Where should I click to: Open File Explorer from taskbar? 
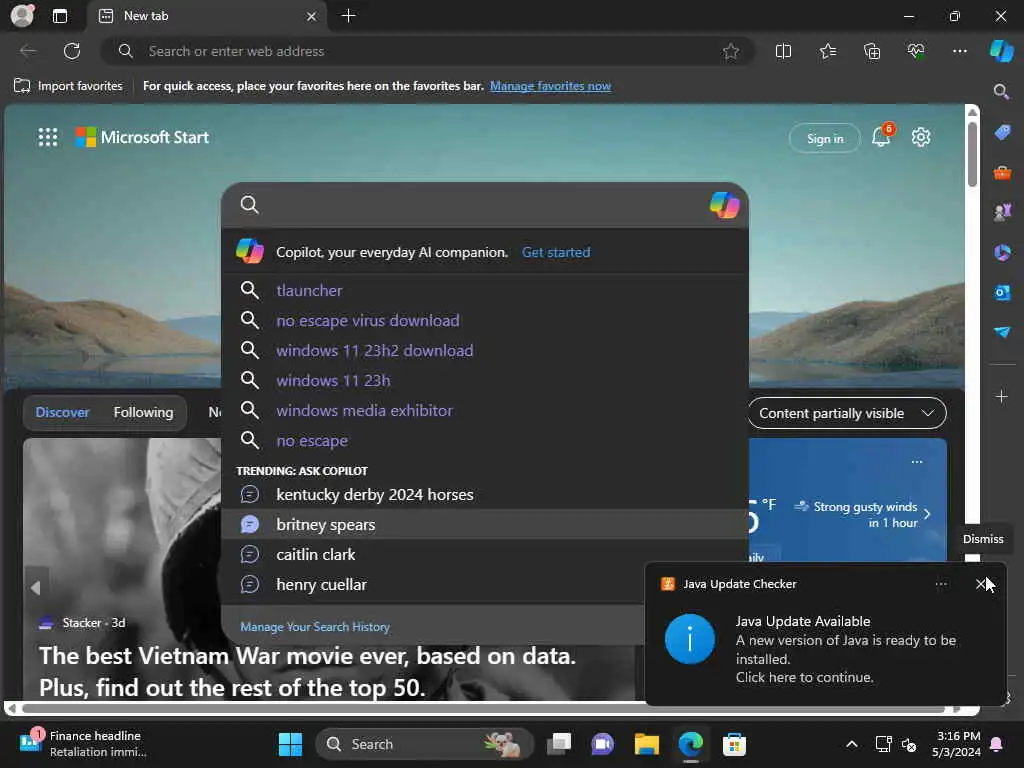coord(647,744)
